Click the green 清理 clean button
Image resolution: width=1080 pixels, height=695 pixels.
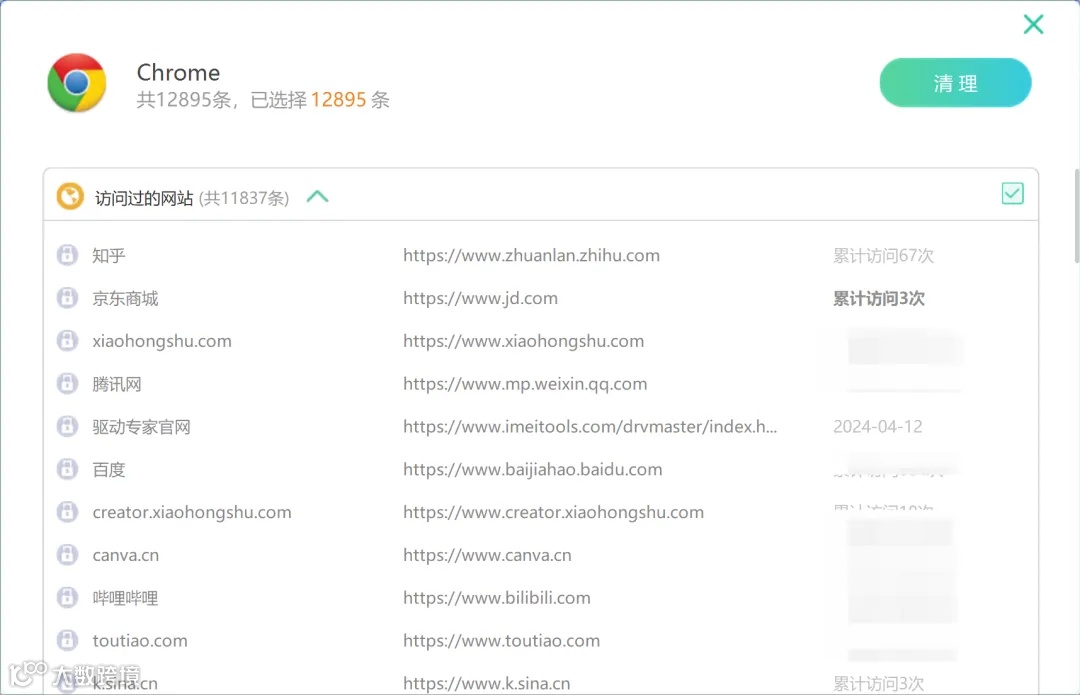click(955, 83)
